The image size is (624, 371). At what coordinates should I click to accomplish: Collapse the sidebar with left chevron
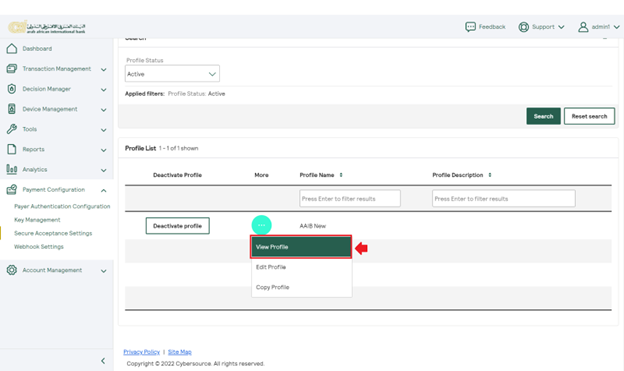tap(103, 361)
